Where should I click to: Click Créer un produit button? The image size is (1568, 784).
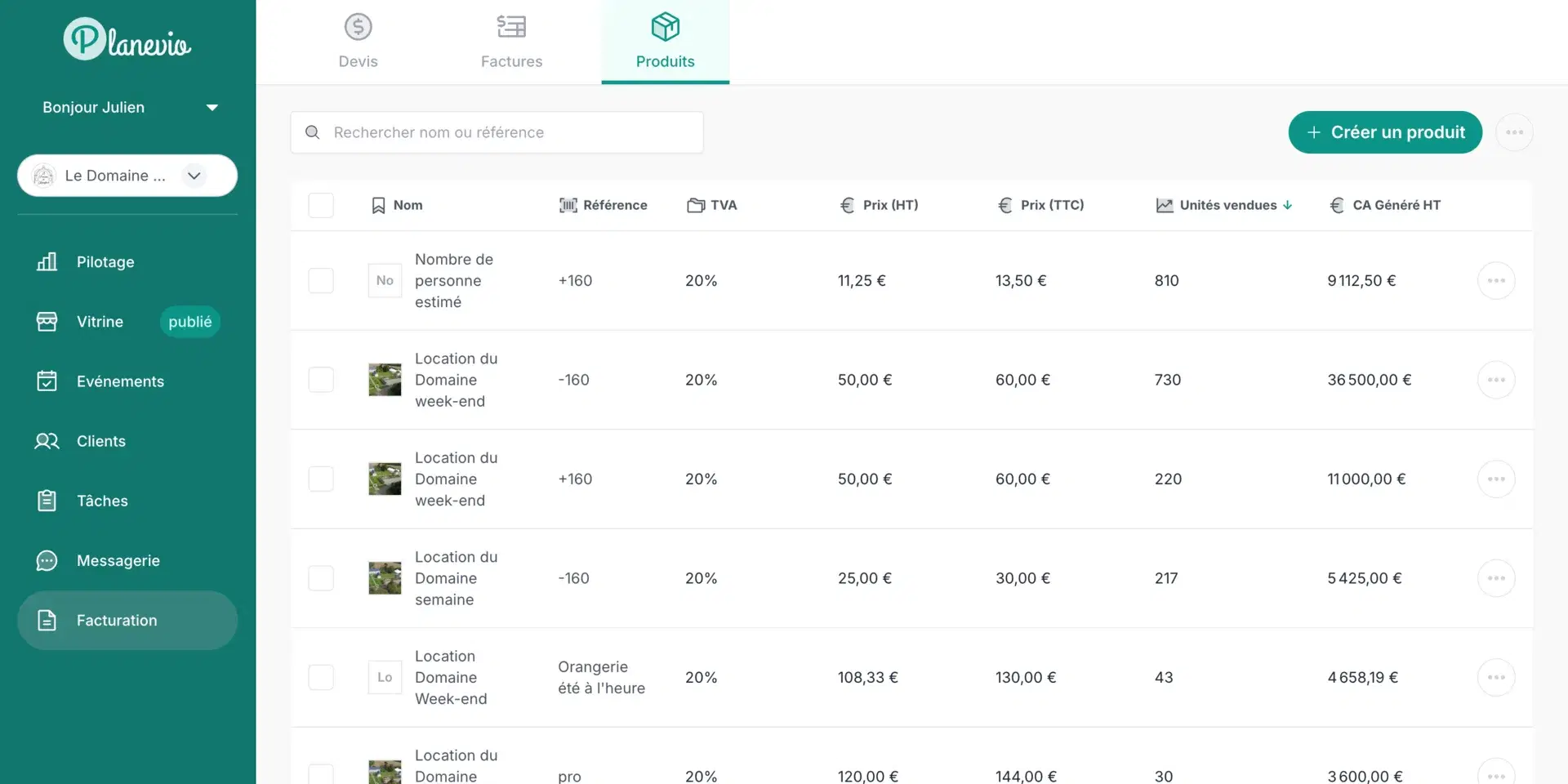1385,132
